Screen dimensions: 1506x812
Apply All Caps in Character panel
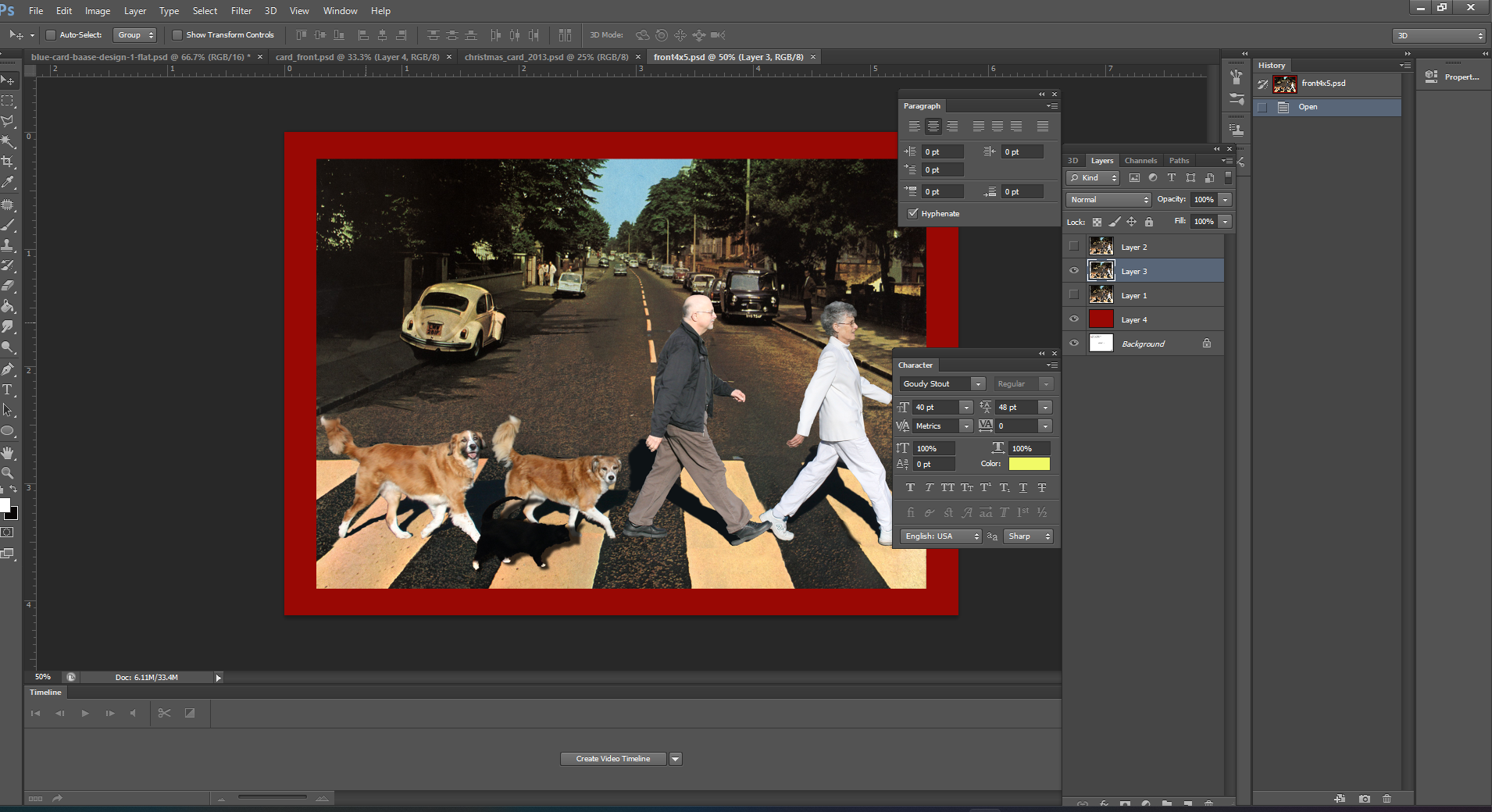coord(947,488)
